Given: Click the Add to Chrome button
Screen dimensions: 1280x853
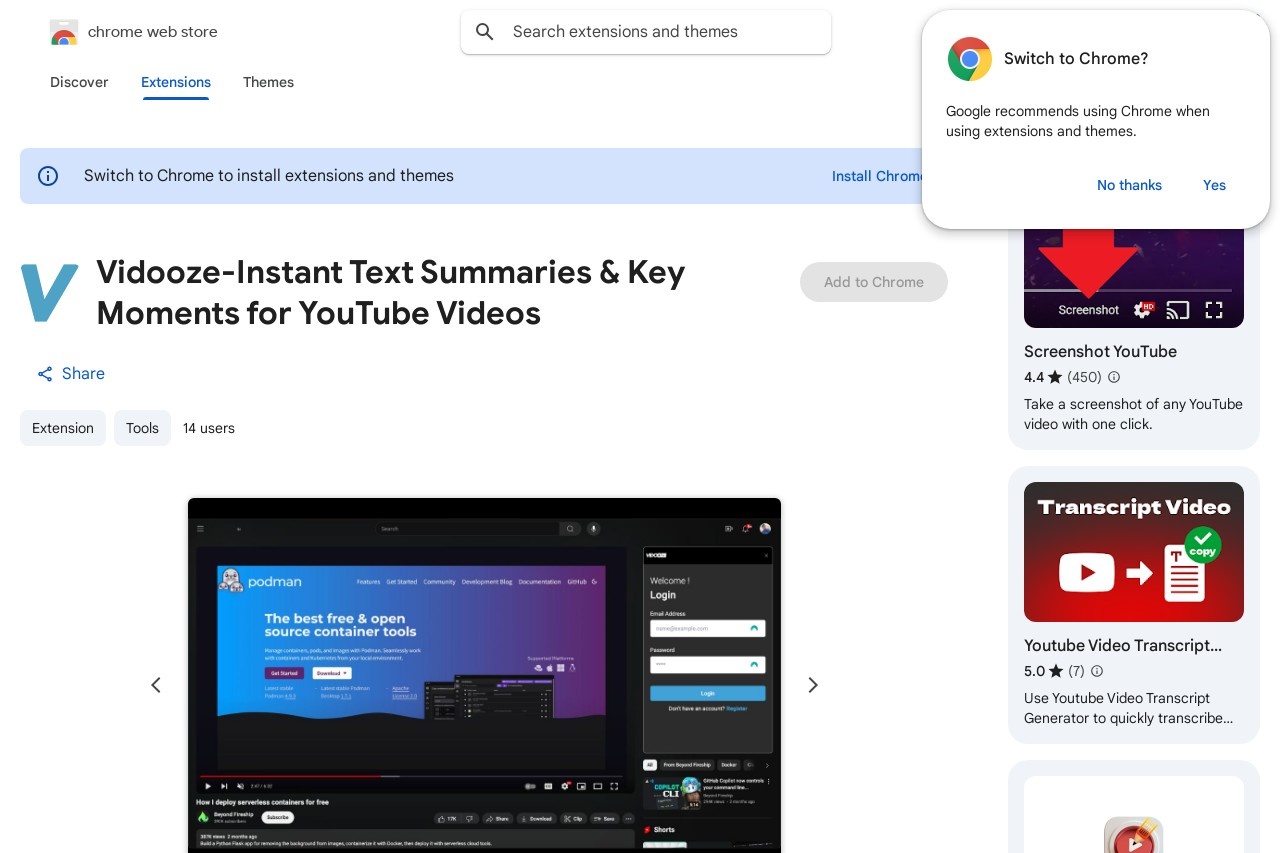Looking at the screenshot, I should pos(874,282).
